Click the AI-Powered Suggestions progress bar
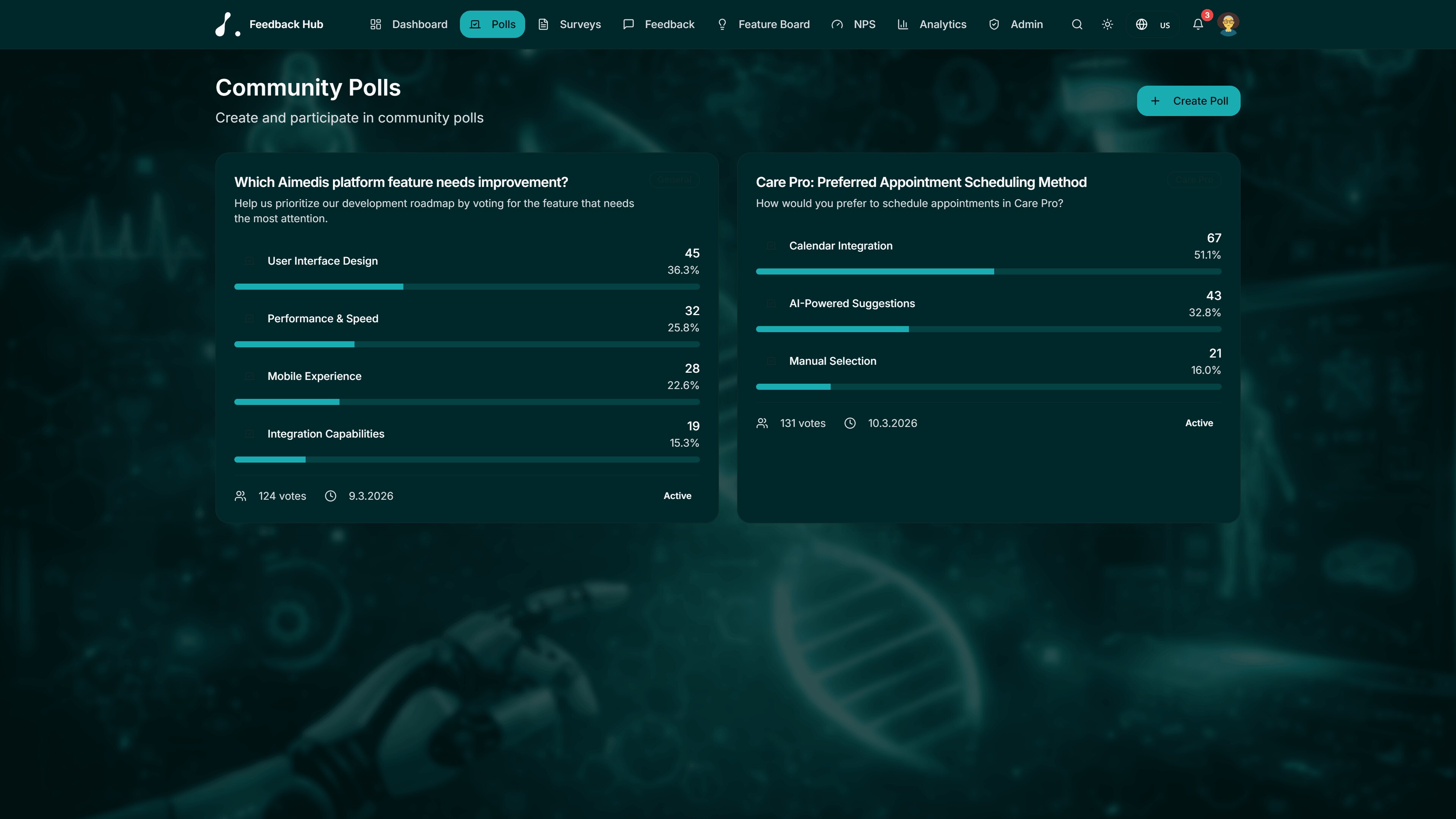1456x819 pixels. point(988,329)
